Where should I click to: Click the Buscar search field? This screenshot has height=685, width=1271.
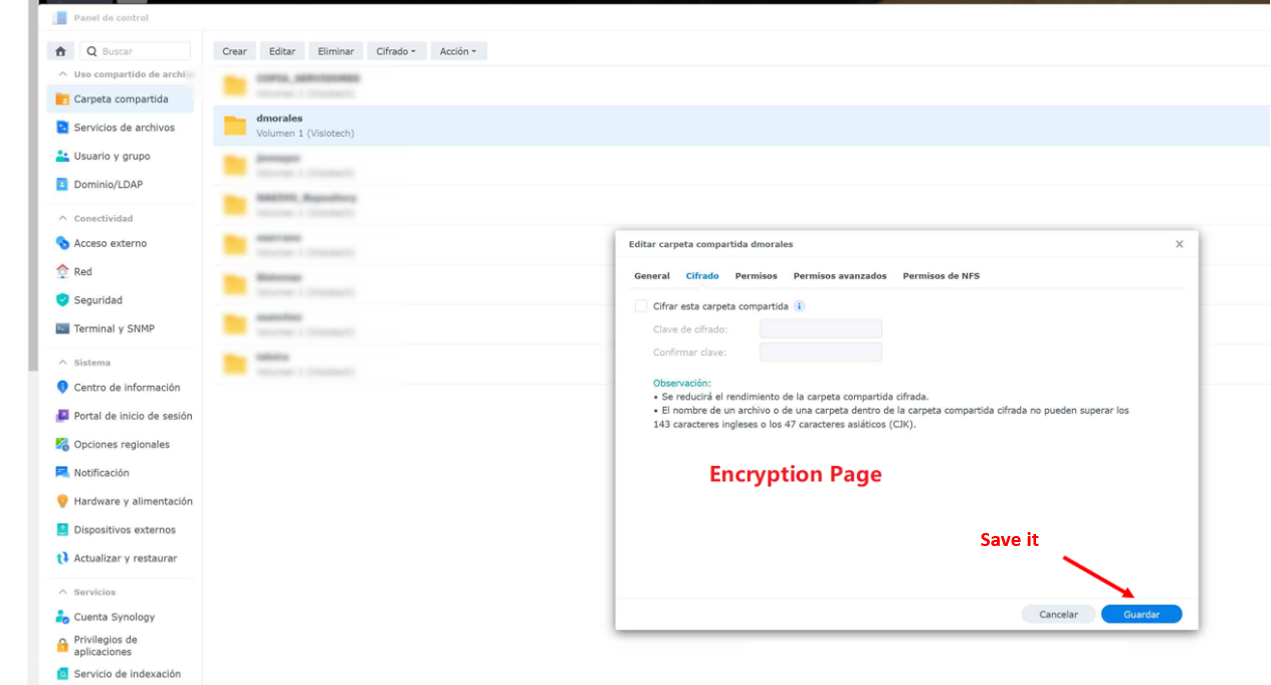pos(135,51)
